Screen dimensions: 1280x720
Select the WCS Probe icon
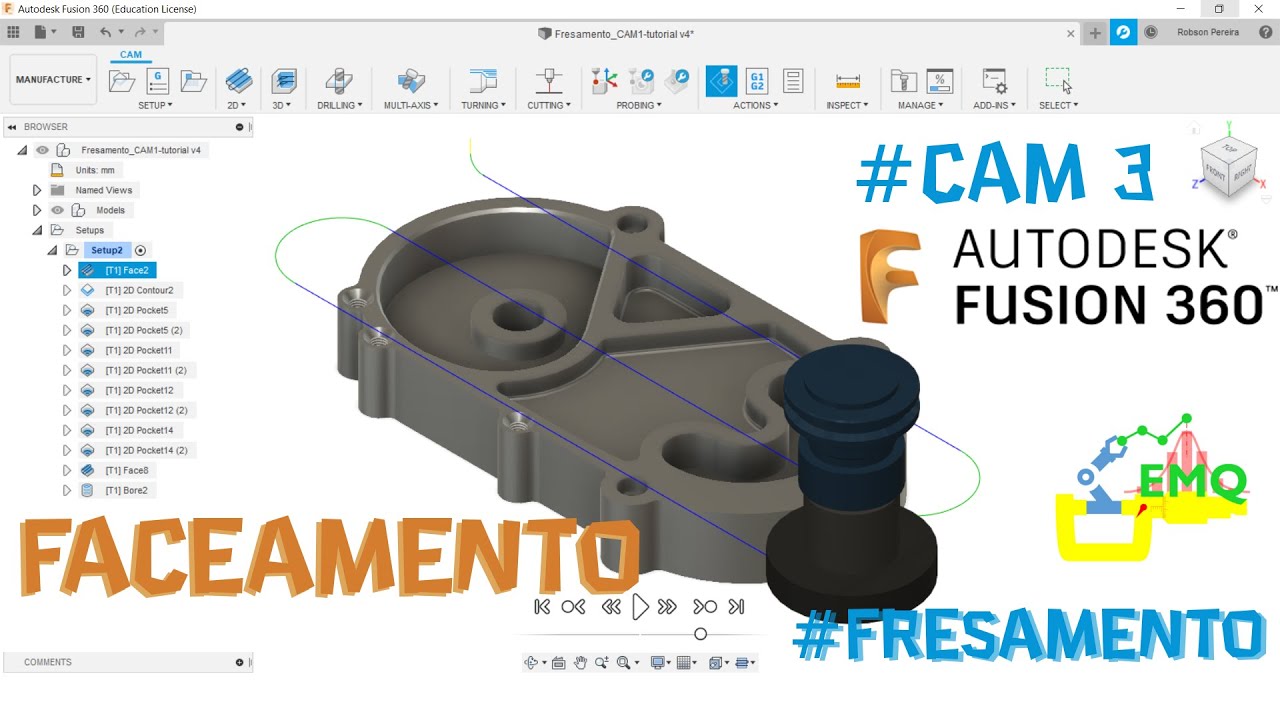click(604, 81)
